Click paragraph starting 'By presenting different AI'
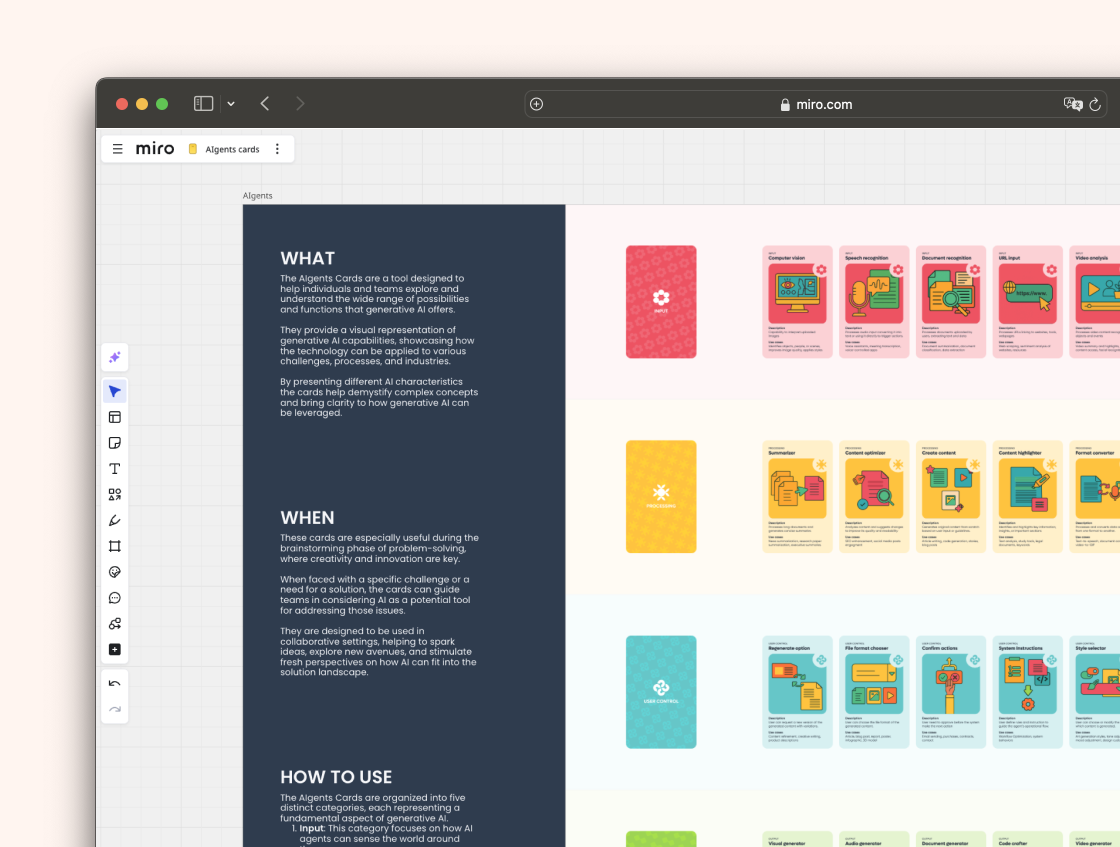Viewport: 1120px width, 847px height. click(379, 397)
